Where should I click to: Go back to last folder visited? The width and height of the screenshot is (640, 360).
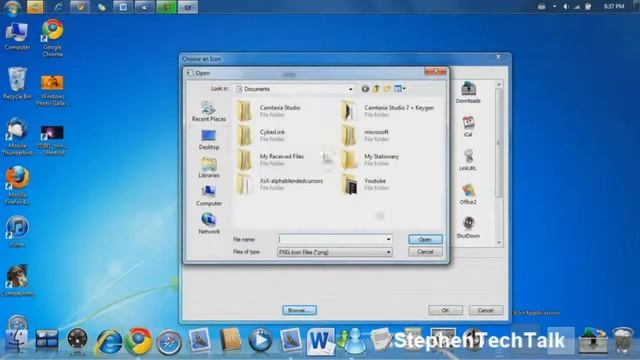365,89
